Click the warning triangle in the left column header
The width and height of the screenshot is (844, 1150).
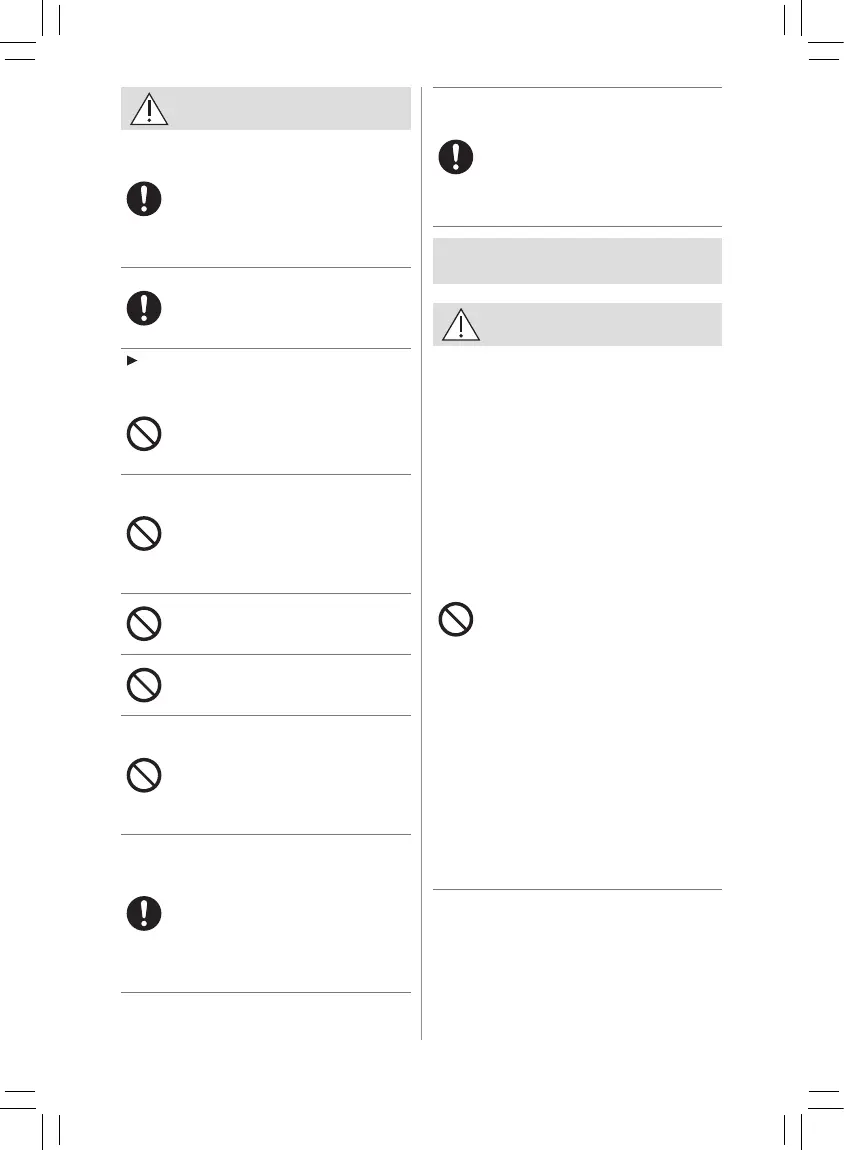pos(150,108)
